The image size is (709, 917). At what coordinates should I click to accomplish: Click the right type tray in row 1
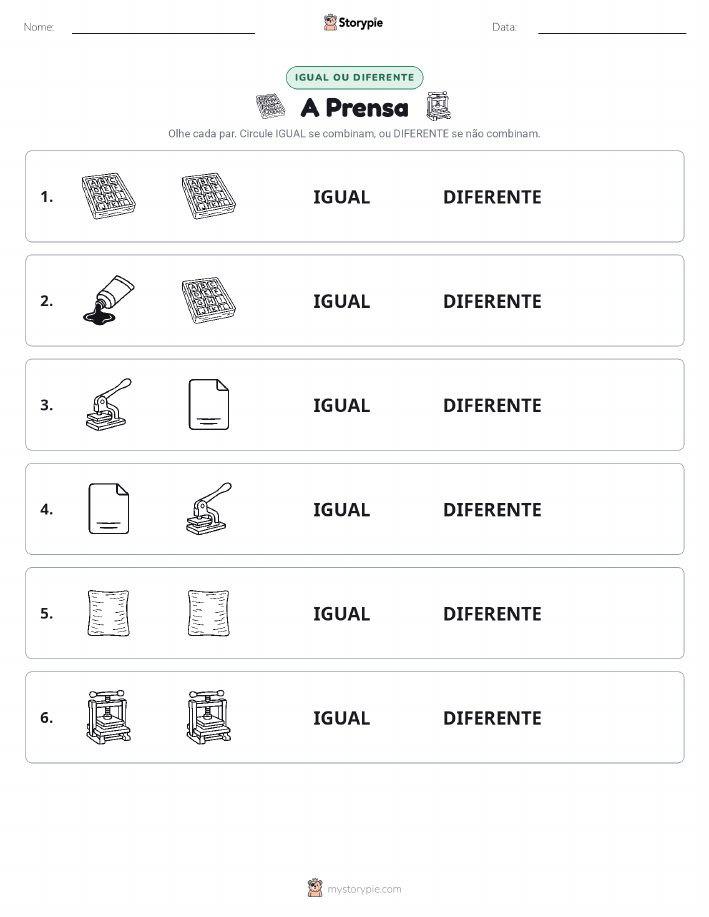(x=209, y=196)
